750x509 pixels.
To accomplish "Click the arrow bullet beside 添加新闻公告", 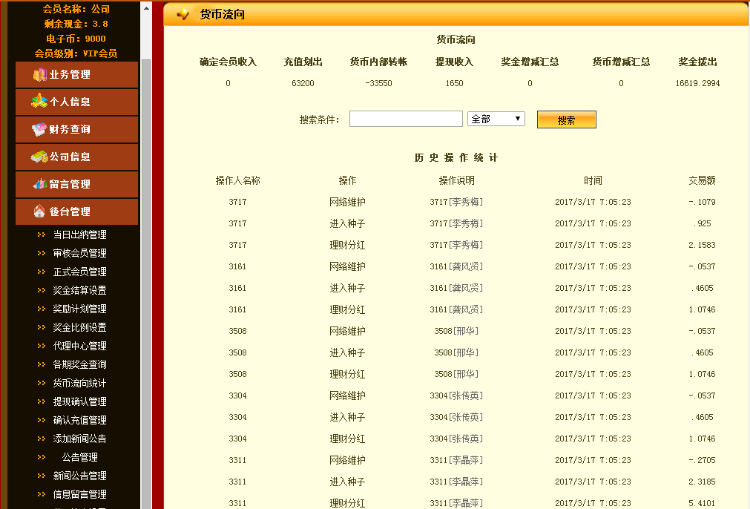I will point(42,439).
